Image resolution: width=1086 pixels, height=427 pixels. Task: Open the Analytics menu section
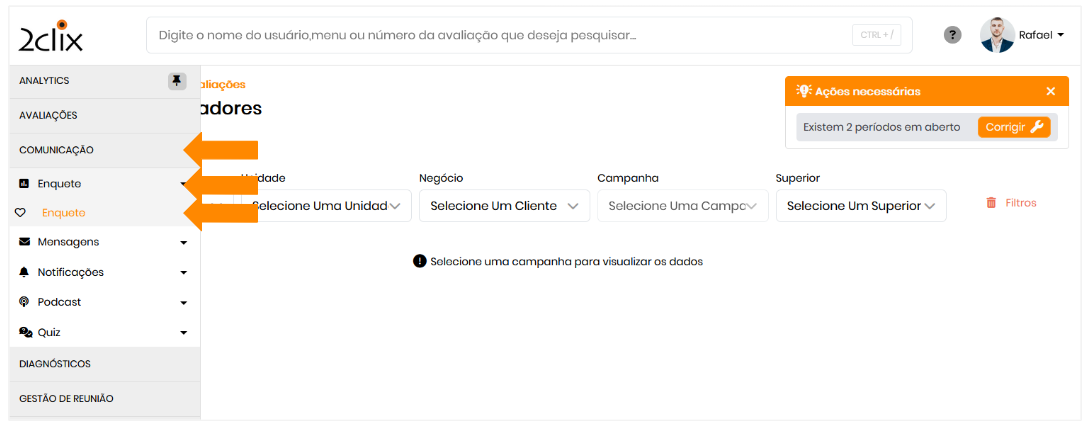coord(45,81)
